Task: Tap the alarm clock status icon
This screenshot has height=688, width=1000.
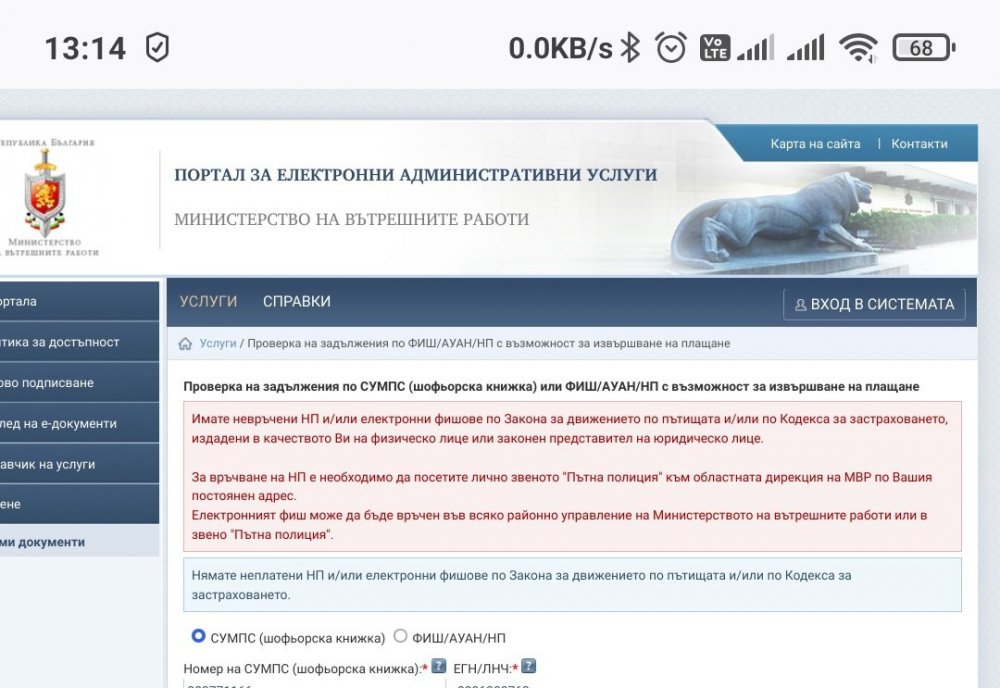Action: (x=671, y=48)
